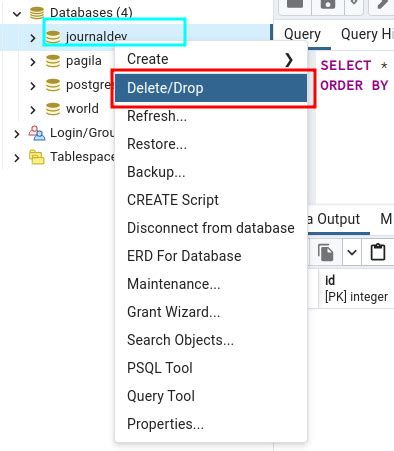Click the id [PK] integer column header
394x451 pixels.
pos(356,289)
